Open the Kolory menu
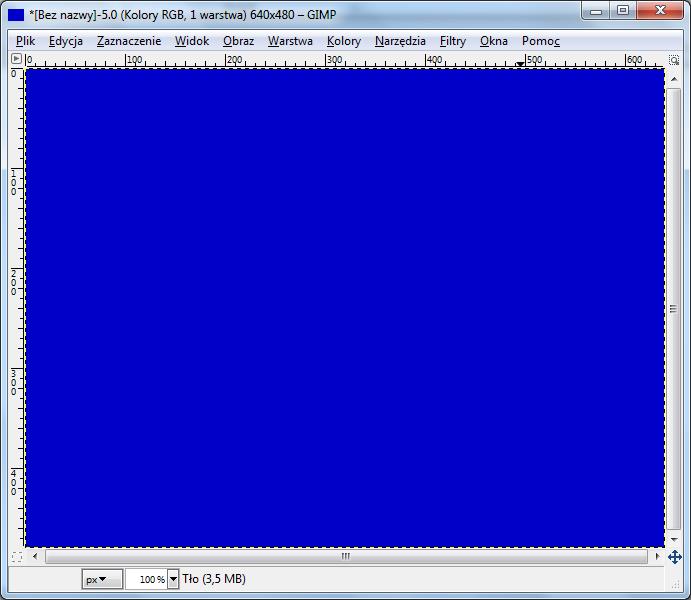691x600 pixels. (x=344, y=41)
